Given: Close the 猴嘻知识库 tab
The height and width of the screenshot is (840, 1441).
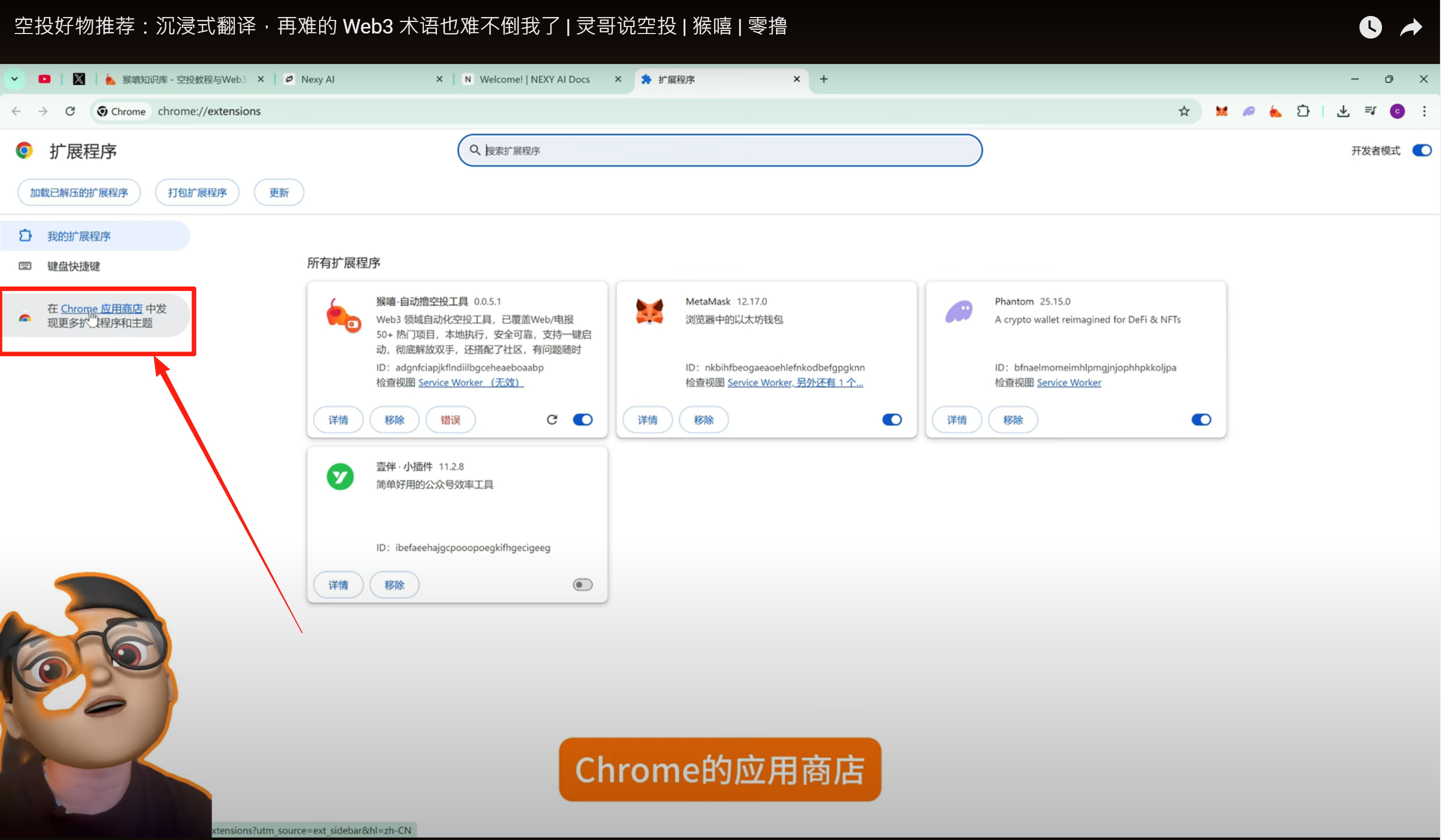Looking at the screenshot, I should (261, 79).
